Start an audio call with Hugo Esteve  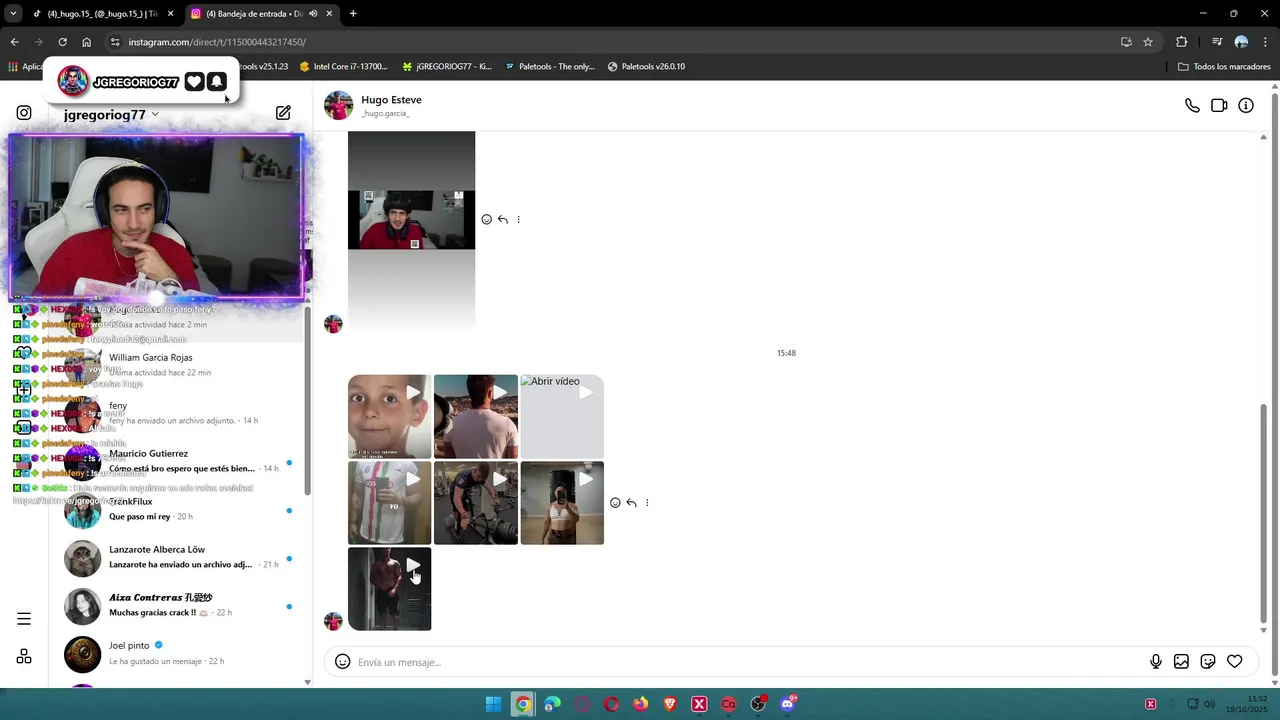[1192, 105]
